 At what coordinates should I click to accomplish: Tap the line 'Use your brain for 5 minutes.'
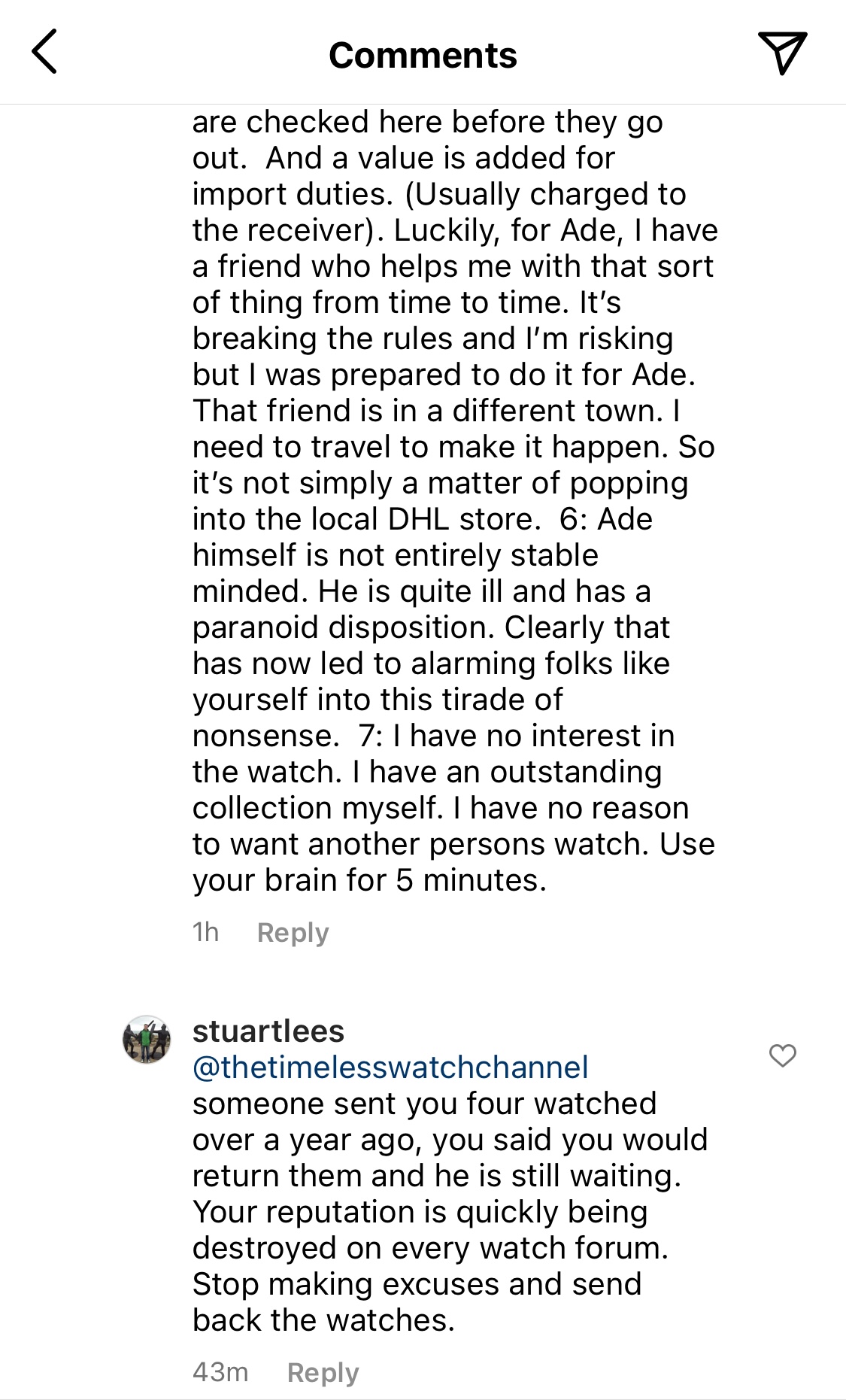[368, 880]
